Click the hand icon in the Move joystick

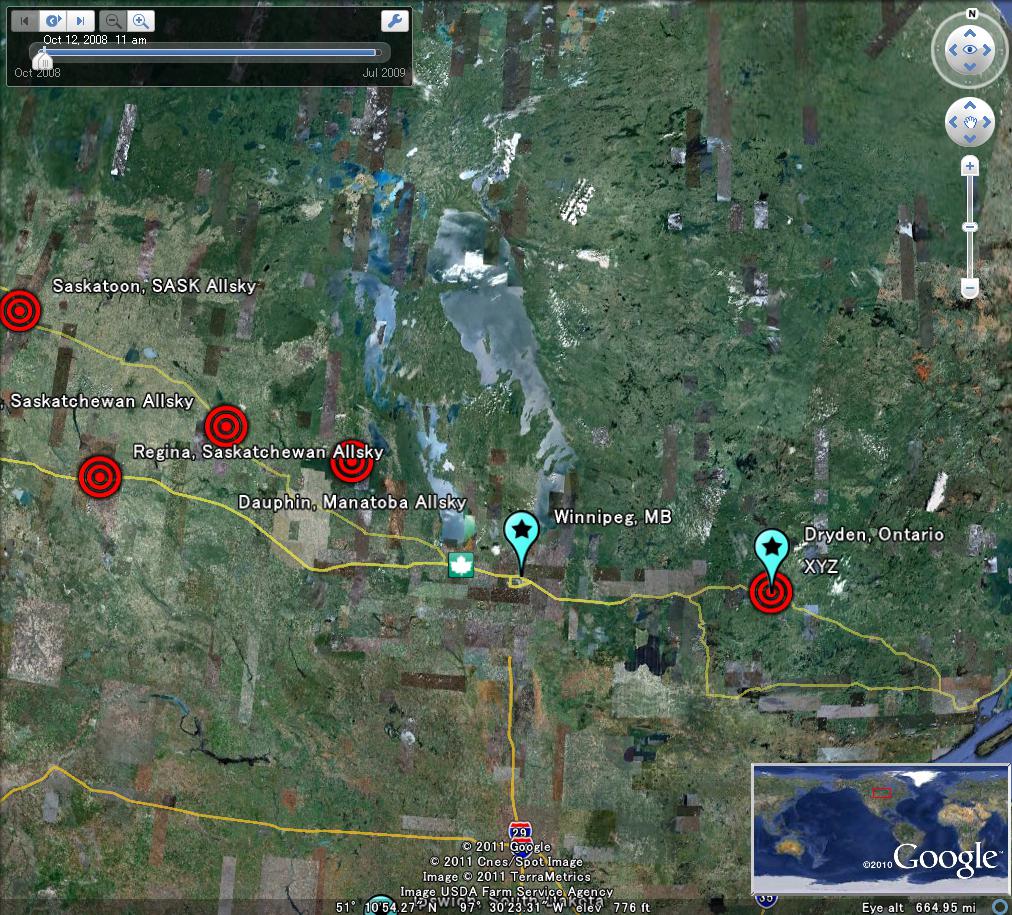coord(968,121)
